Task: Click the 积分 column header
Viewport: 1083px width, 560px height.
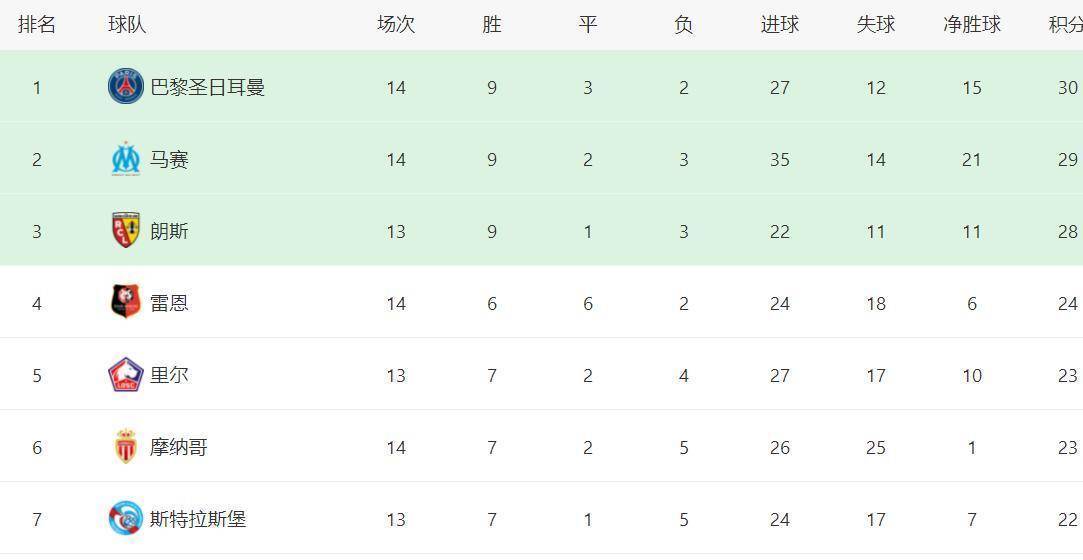Action: (1066, 25)
